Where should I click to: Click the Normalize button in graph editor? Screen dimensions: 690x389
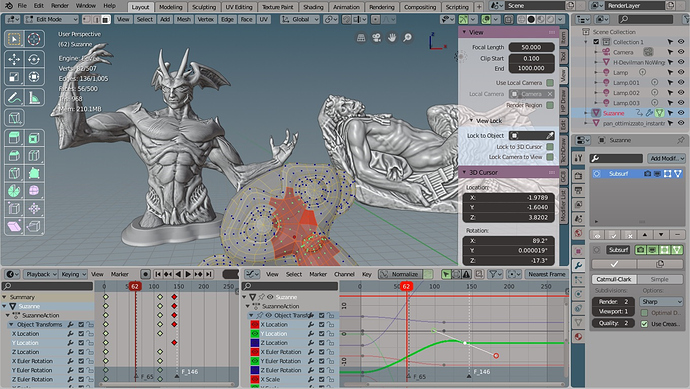400,274
